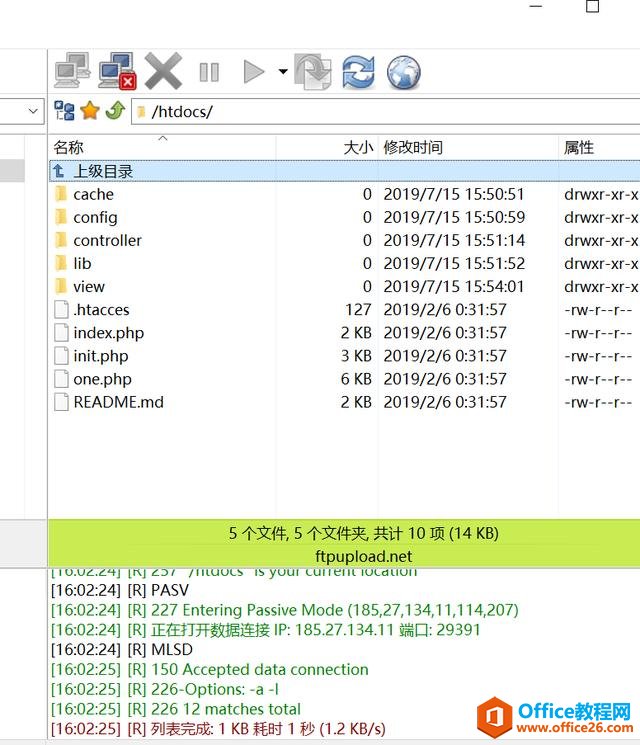
Task: Select the README.md file
Action: coord(118,402)
